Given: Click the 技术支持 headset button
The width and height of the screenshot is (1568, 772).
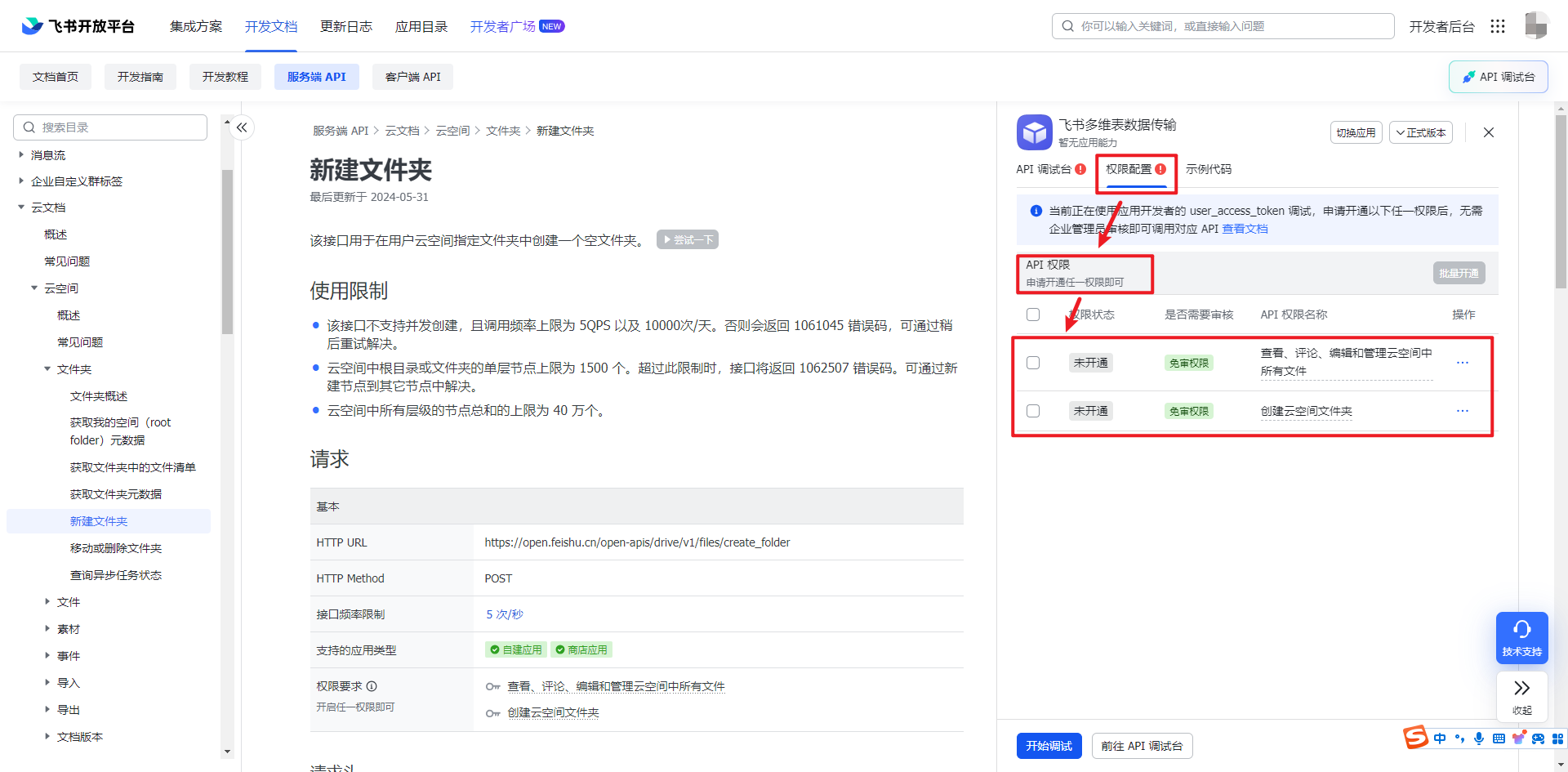Looking at the screenshot, I should pyautogui.click(x=1521, y=637).
